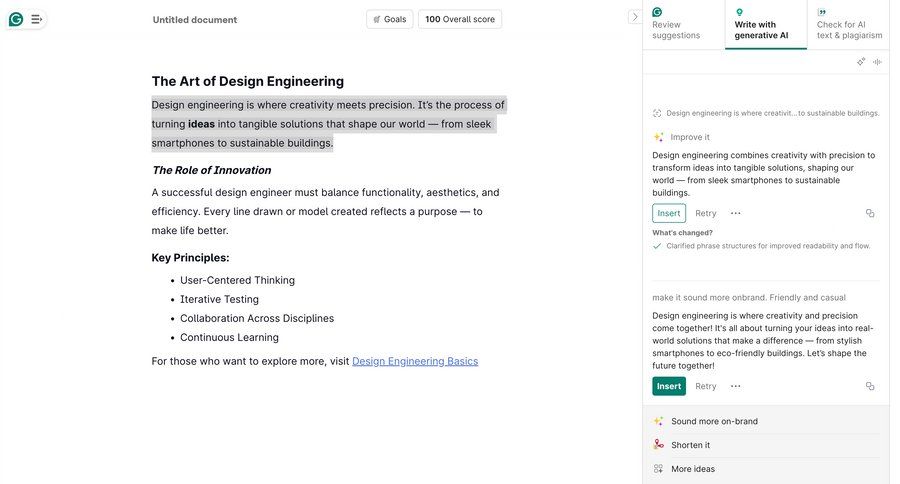Click the Improve it label
Viewport: 900px width, 484px height.
(x=690, y=137)
